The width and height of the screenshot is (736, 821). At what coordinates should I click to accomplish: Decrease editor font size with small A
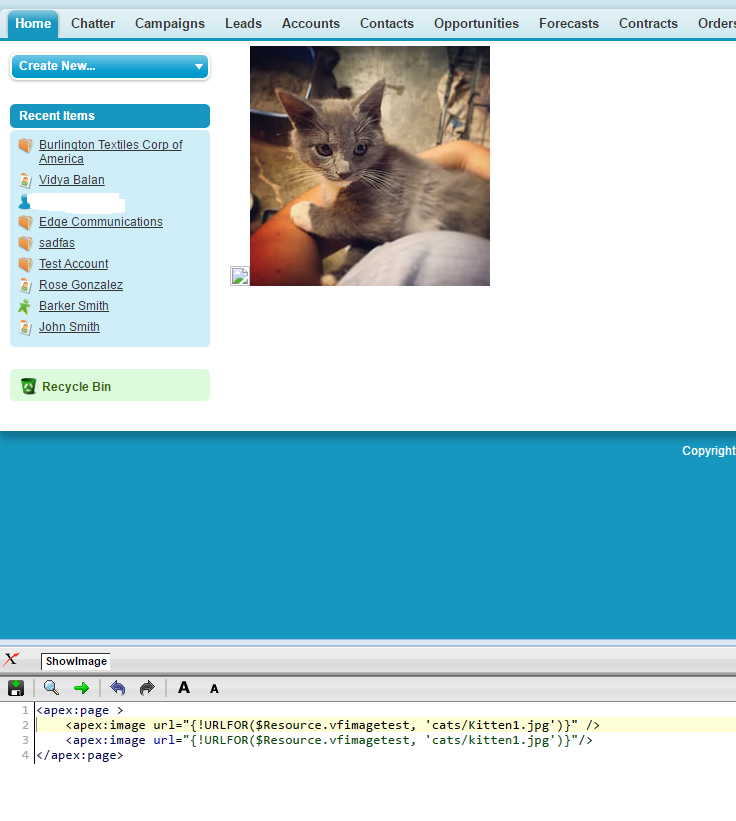tap(214, 689)
